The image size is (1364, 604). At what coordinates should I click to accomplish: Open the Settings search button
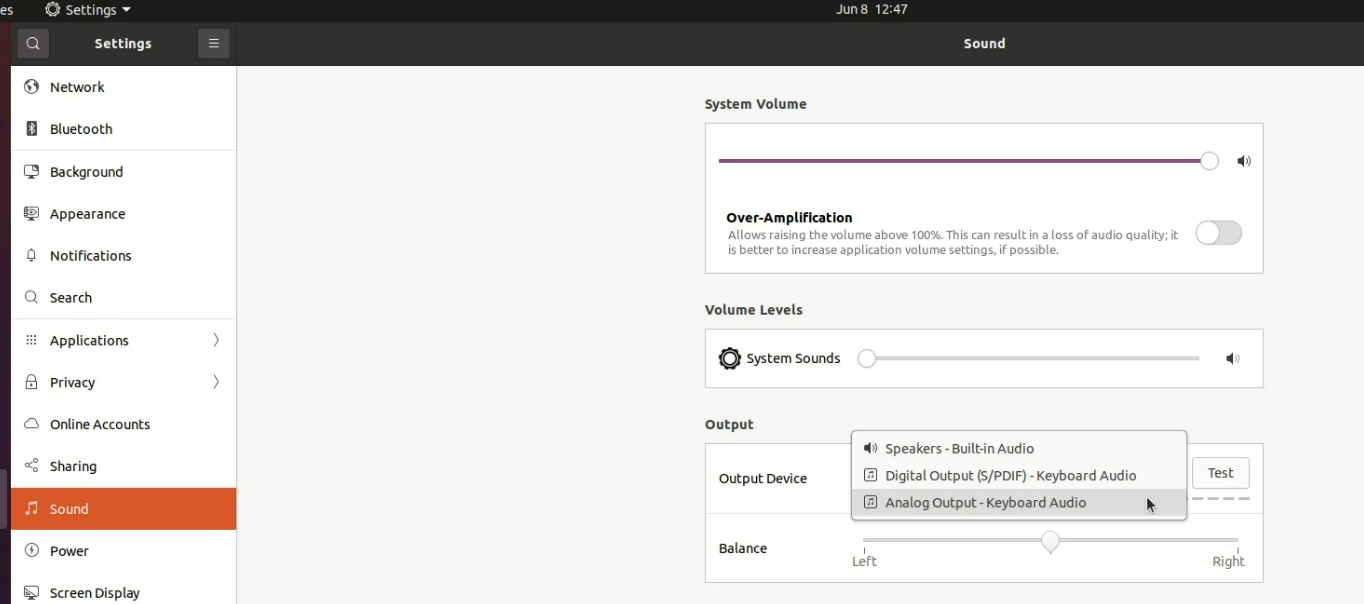33,44
